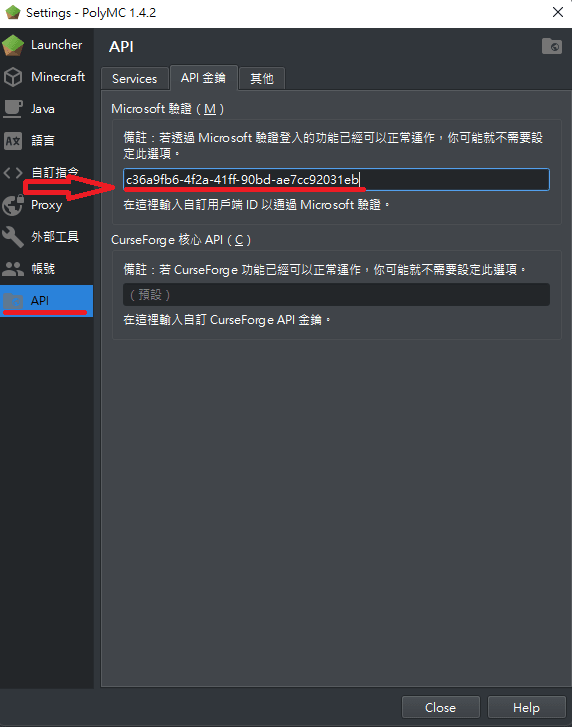572x727 pixels.
Task: Click the API folder icon in sidebar
Action: point(13,301)
